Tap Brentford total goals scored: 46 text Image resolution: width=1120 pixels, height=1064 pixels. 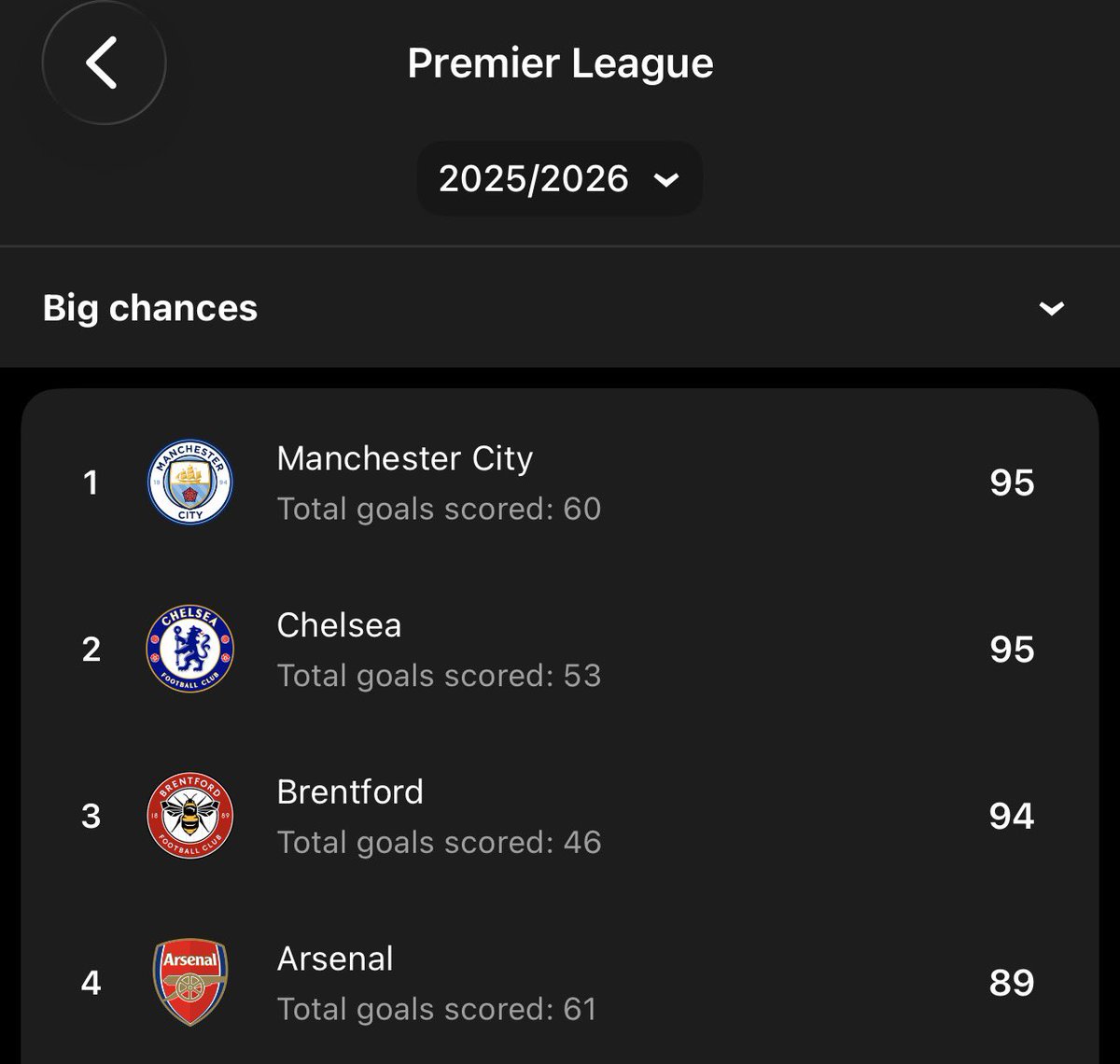point(439,842)
